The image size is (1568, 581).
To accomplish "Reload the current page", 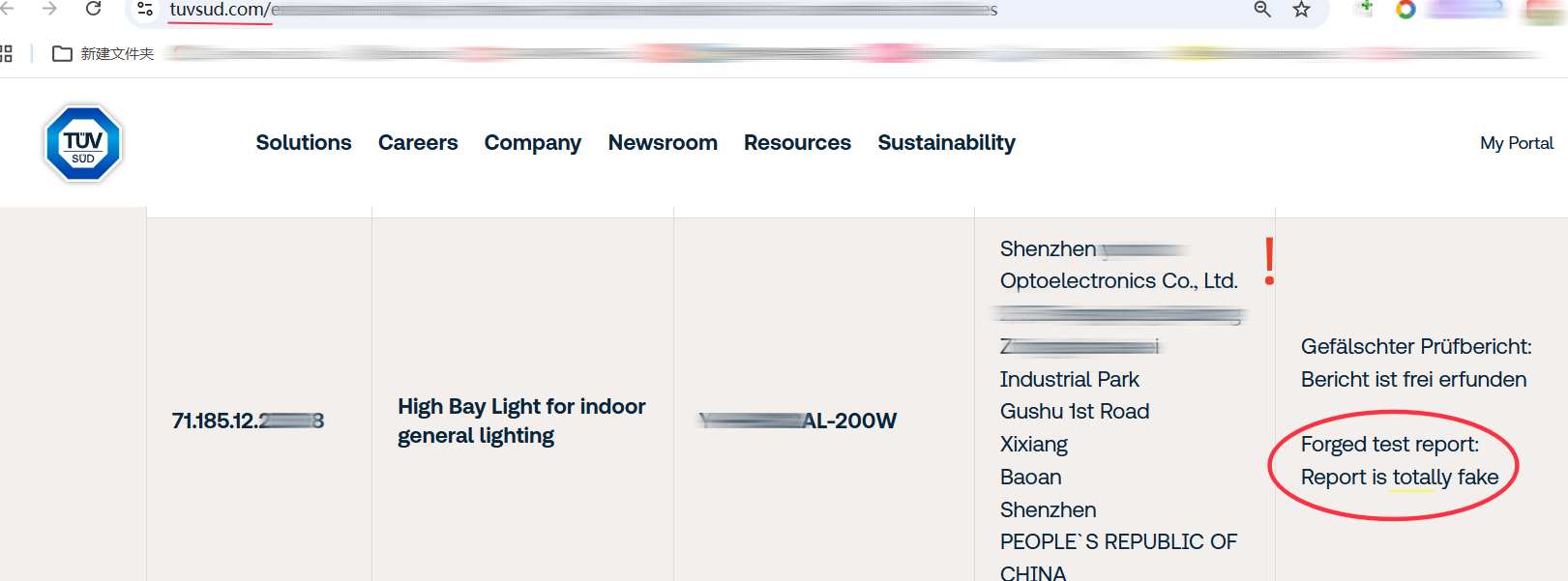I will pyautogui.click(x=94, y=9).
